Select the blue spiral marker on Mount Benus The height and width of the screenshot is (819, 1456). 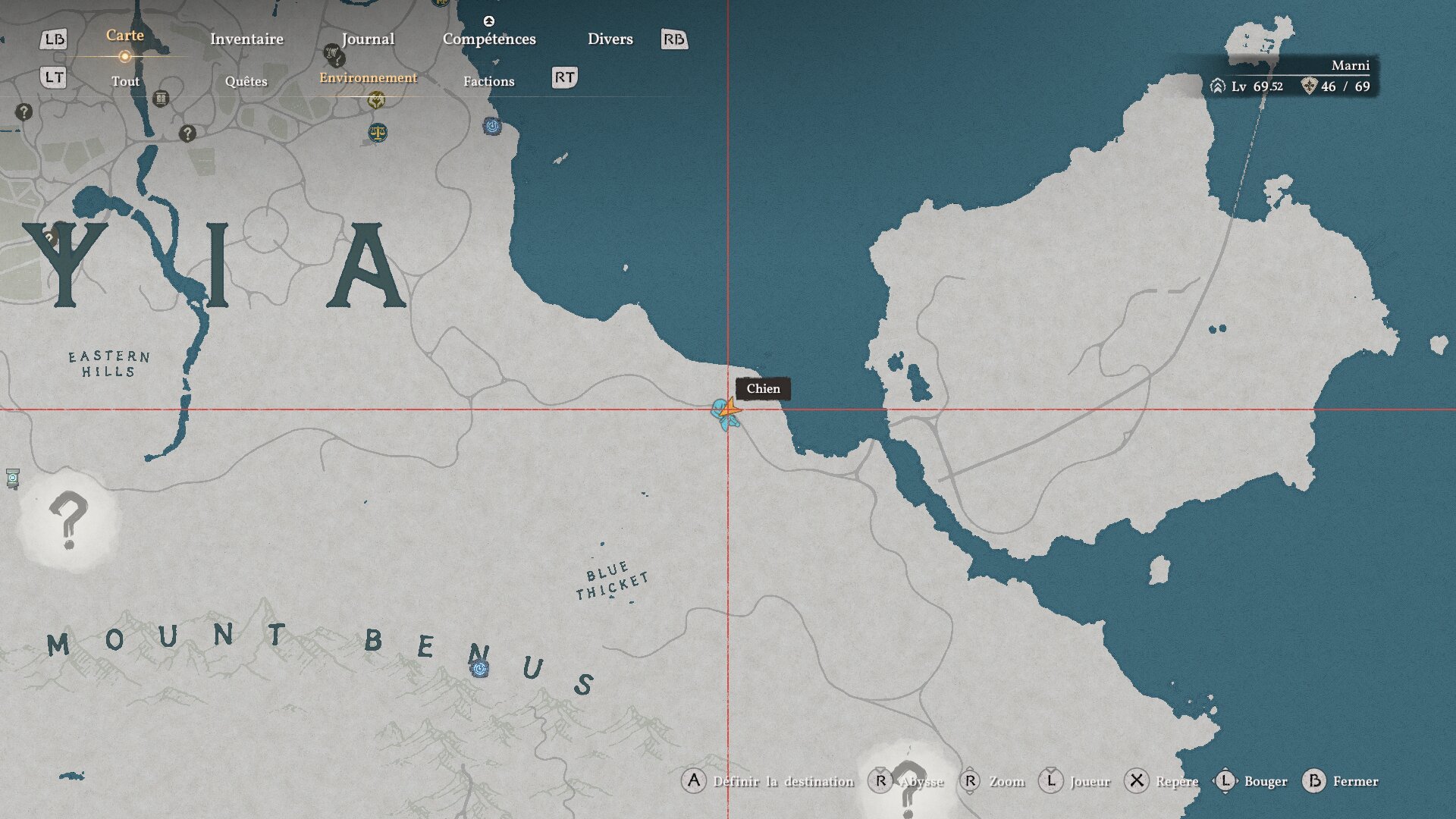[x=479, y=669]
